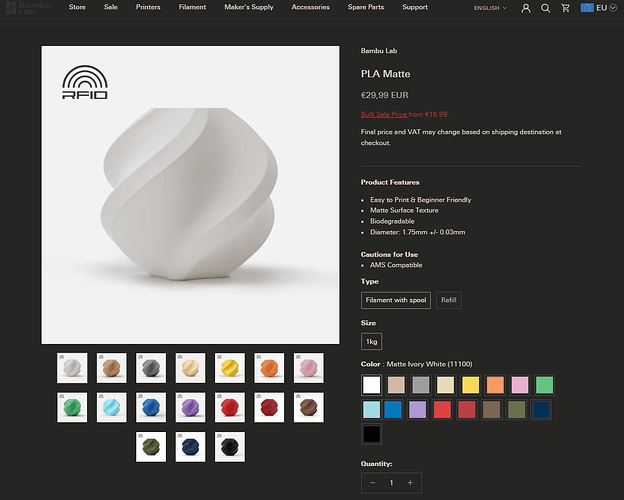Open the bright red vase thumbnail
Screen dimensions: 624x500
point(230,407)
